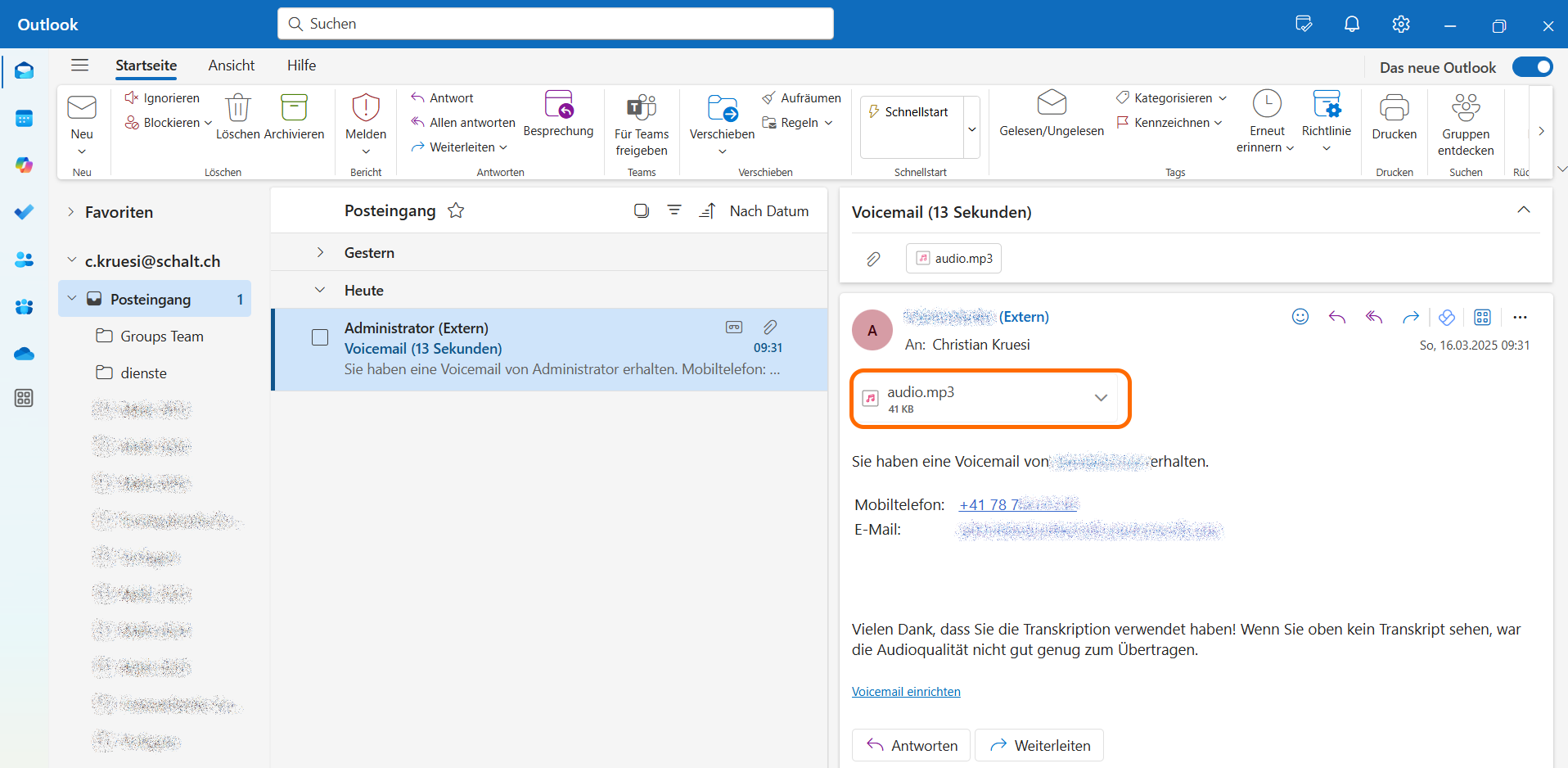This screenshot has width=1568, height=768.
Task: Click the notification bell icon
Action: [1352, 25]
